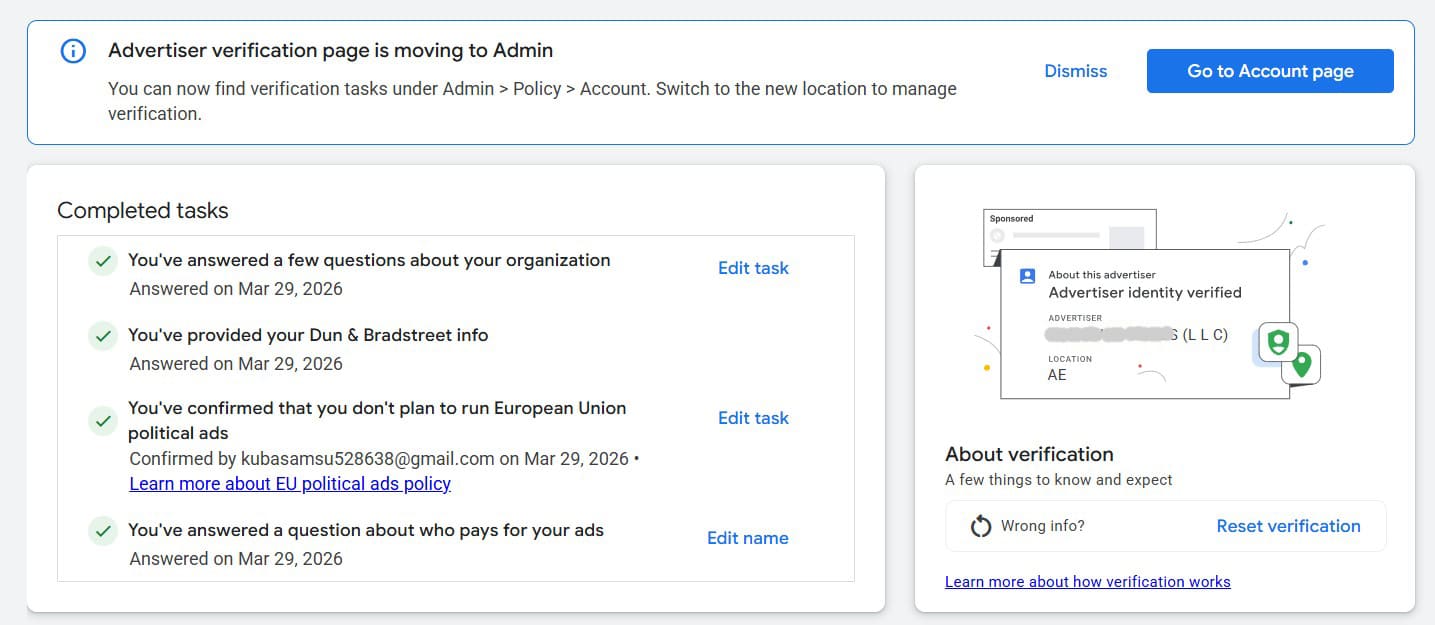Click the Sponsored ad preview illustration

[1069, 228]
